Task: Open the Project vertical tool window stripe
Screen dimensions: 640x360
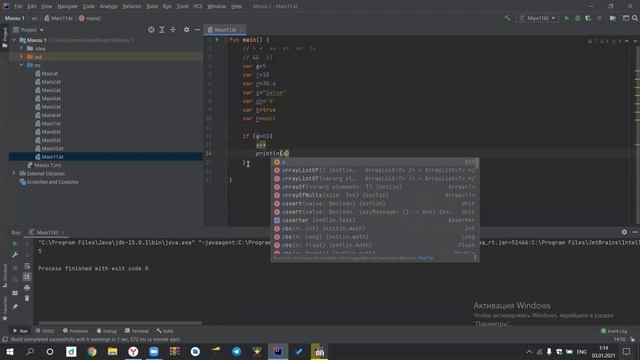Action: pyautogui.click(x=4, y=38)
